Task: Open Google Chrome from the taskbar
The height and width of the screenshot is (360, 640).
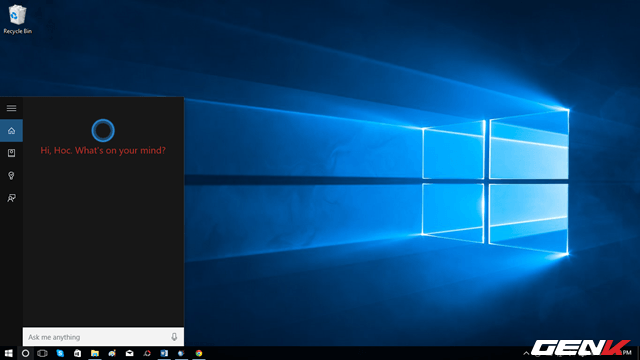Action: coord(199,353)
